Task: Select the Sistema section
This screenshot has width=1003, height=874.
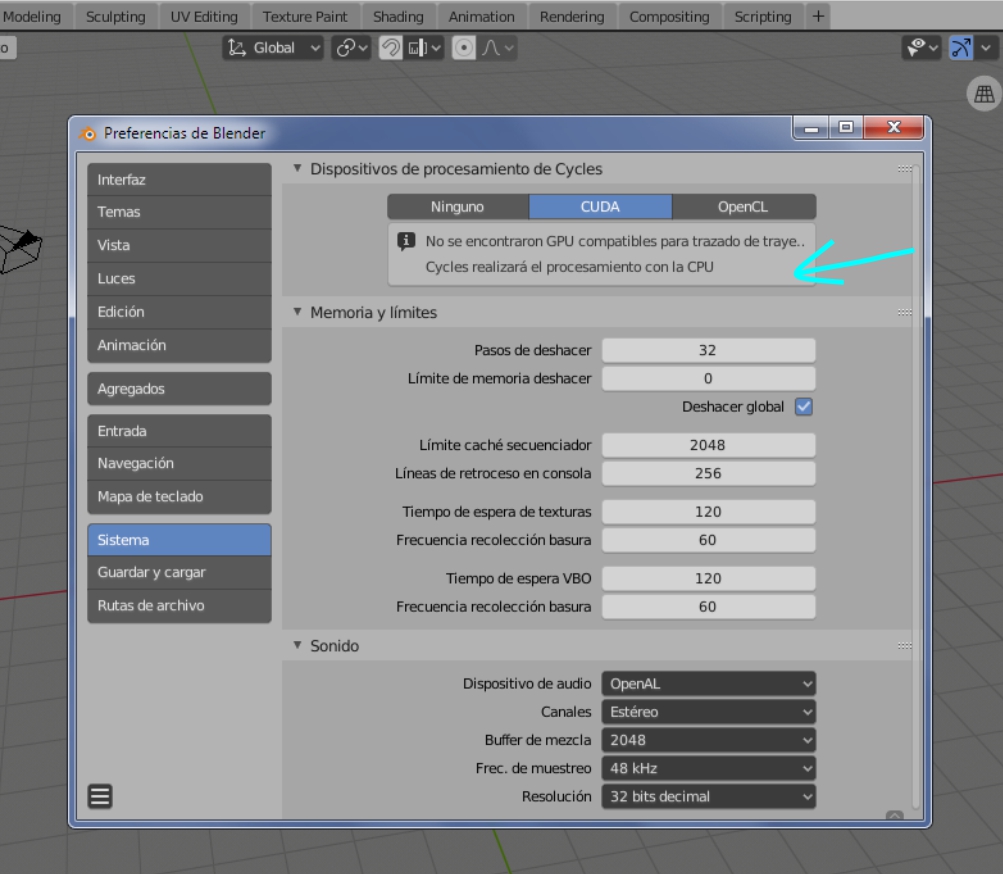Action: (x=179, y=540)
